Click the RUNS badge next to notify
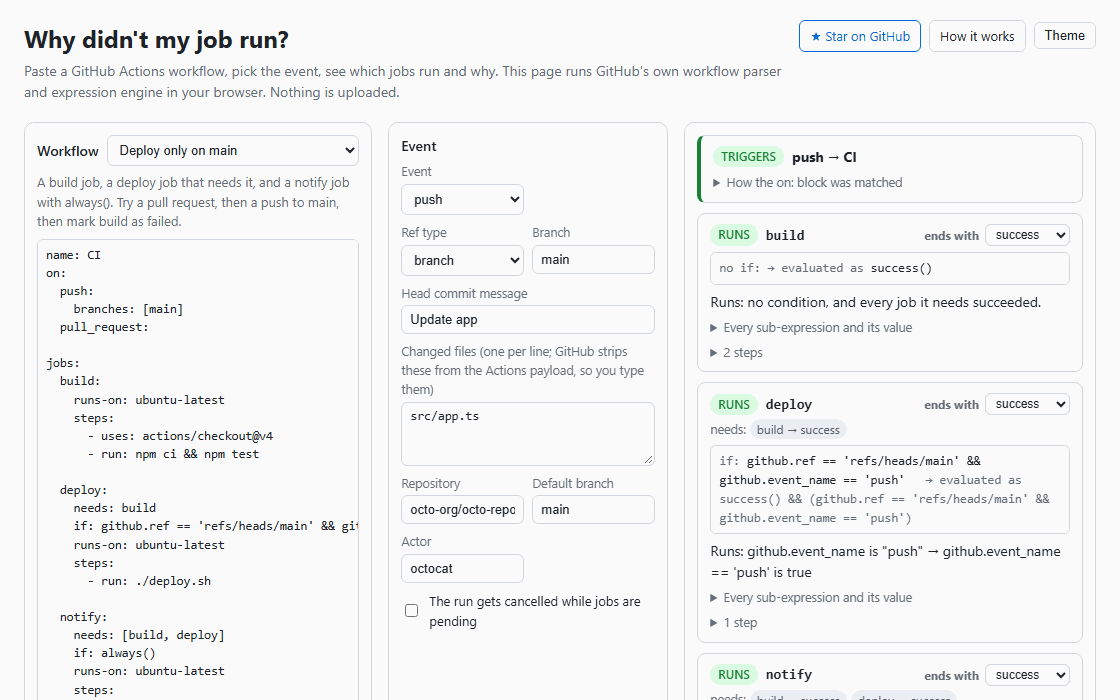 point(734,675)
